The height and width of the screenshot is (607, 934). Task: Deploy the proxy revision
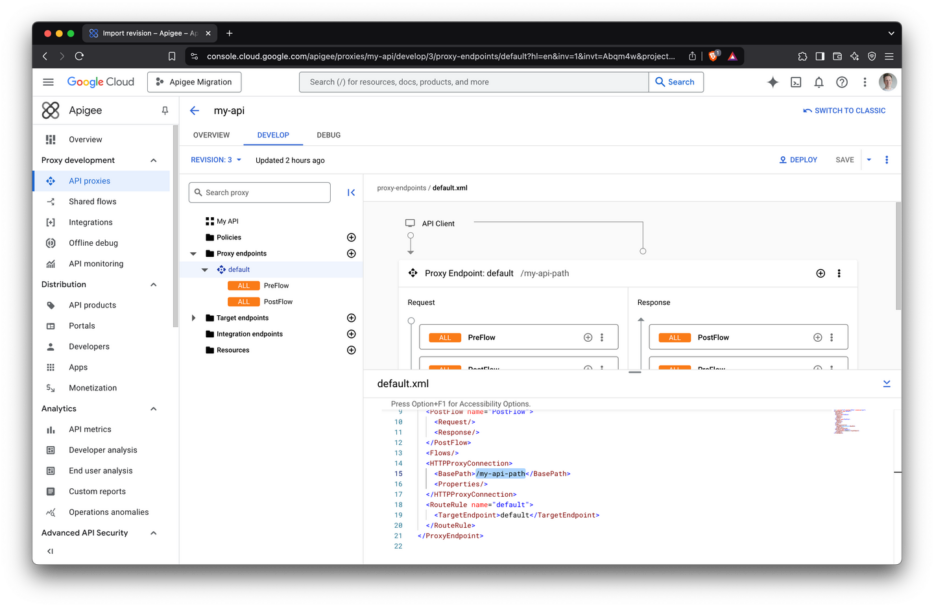coord(798,160)
